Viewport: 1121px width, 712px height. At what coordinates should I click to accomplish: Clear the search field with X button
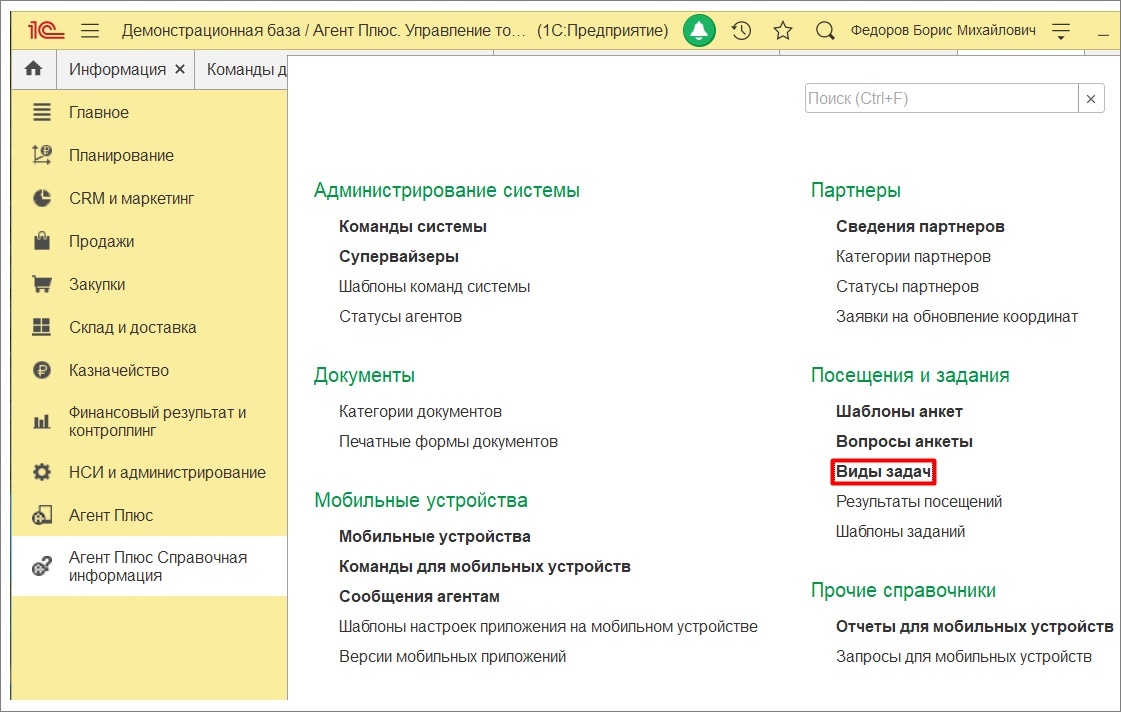tap(1091, 99)
